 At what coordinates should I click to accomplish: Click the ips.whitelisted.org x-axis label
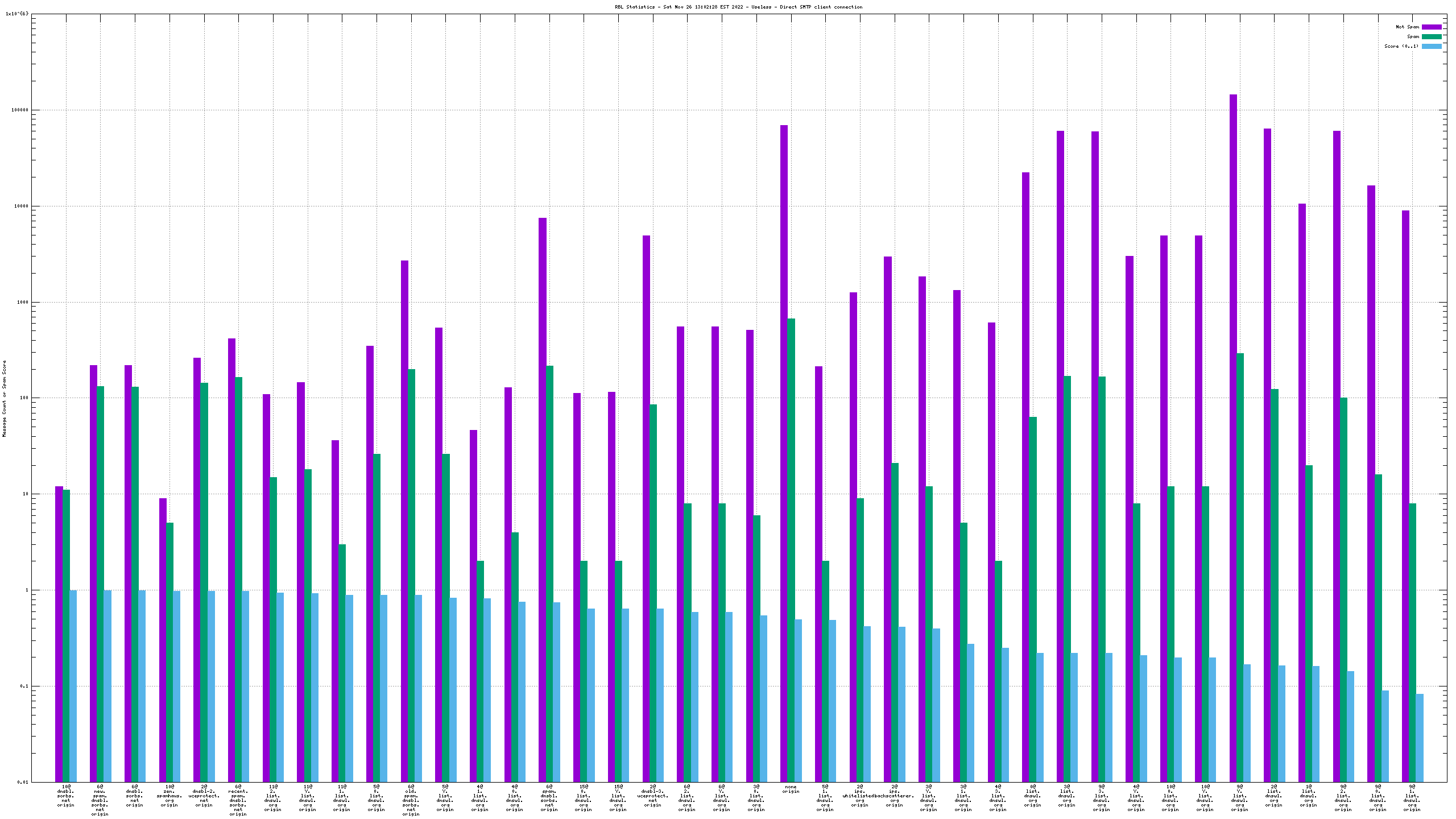(x=859, y=796)
